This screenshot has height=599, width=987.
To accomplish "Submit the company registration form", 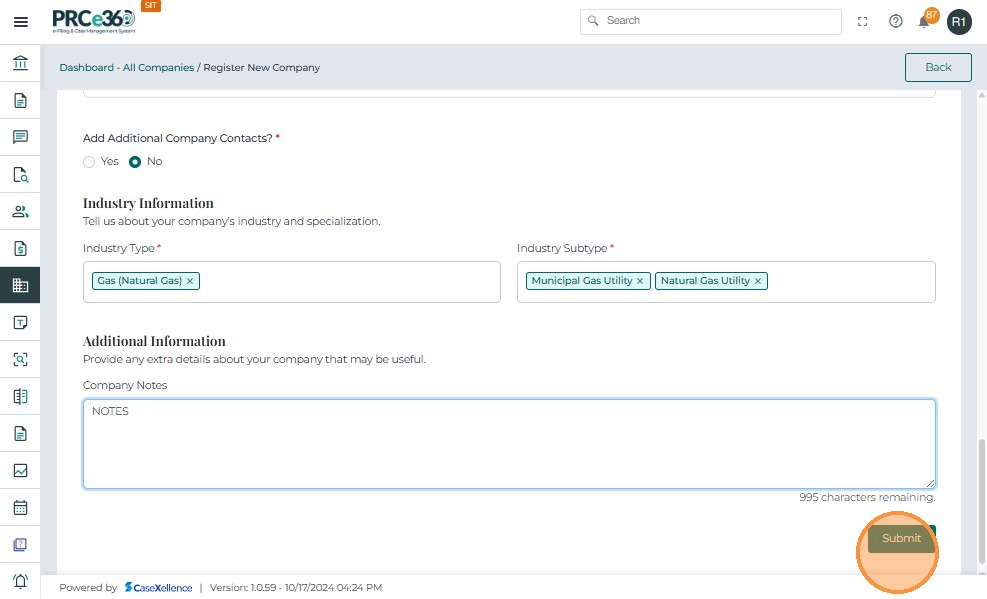I will coord(901,539).
